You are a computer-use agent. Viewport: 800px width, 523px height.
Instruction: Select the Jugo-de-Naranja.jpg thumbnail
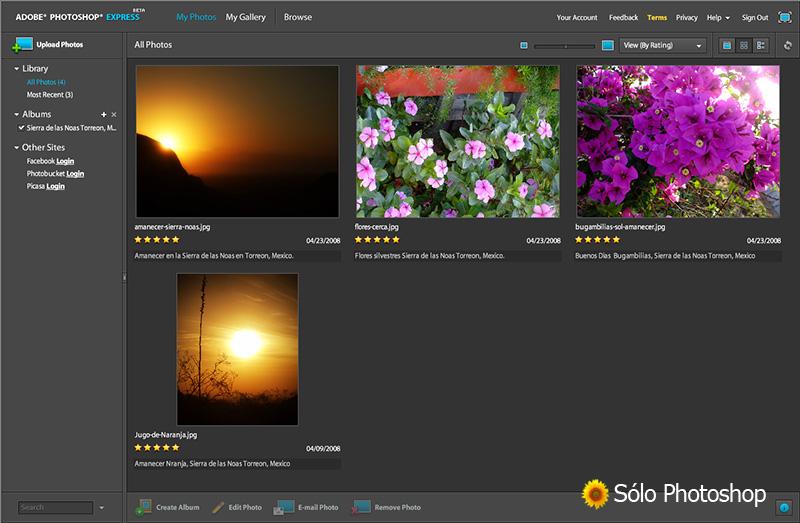point(237,350)
